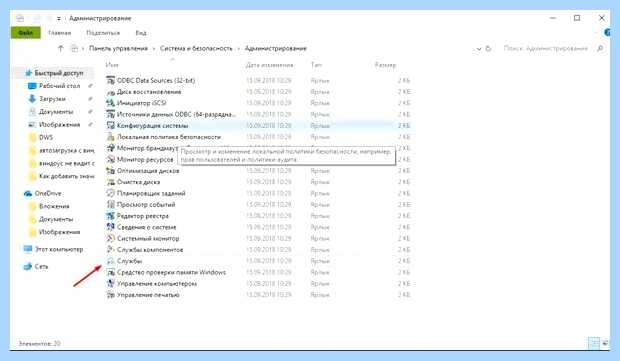Click the Службы file name text
This screenshot has height=361, width=620.
[x=129, y=261]
